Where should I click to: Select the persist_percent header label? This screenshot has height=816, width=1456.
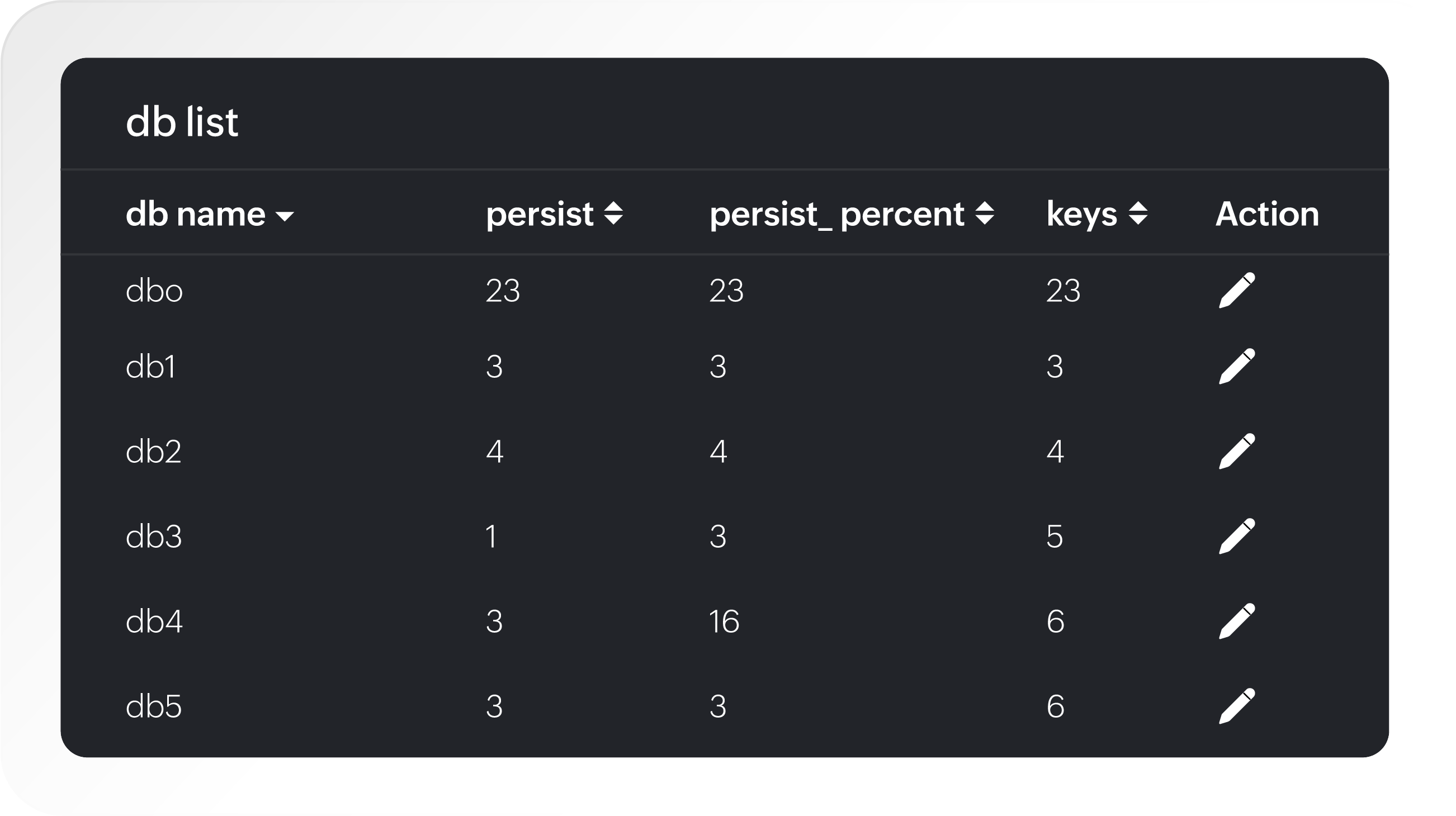(836, 214)
